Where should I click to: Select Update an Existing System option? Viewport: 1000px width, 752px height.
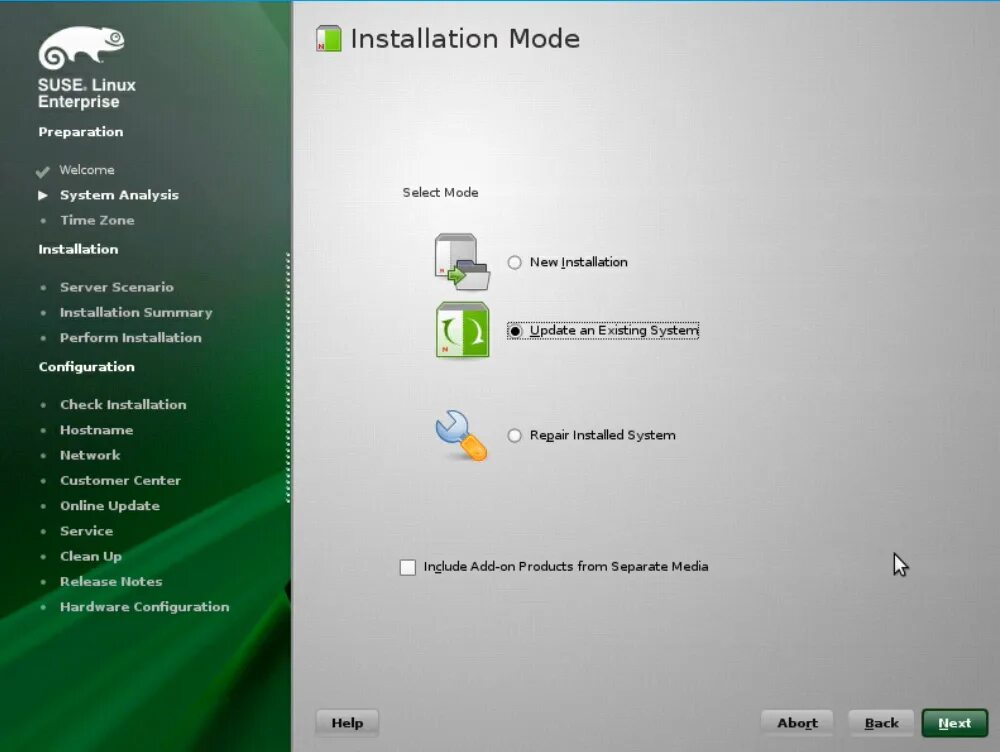point(603,330)
